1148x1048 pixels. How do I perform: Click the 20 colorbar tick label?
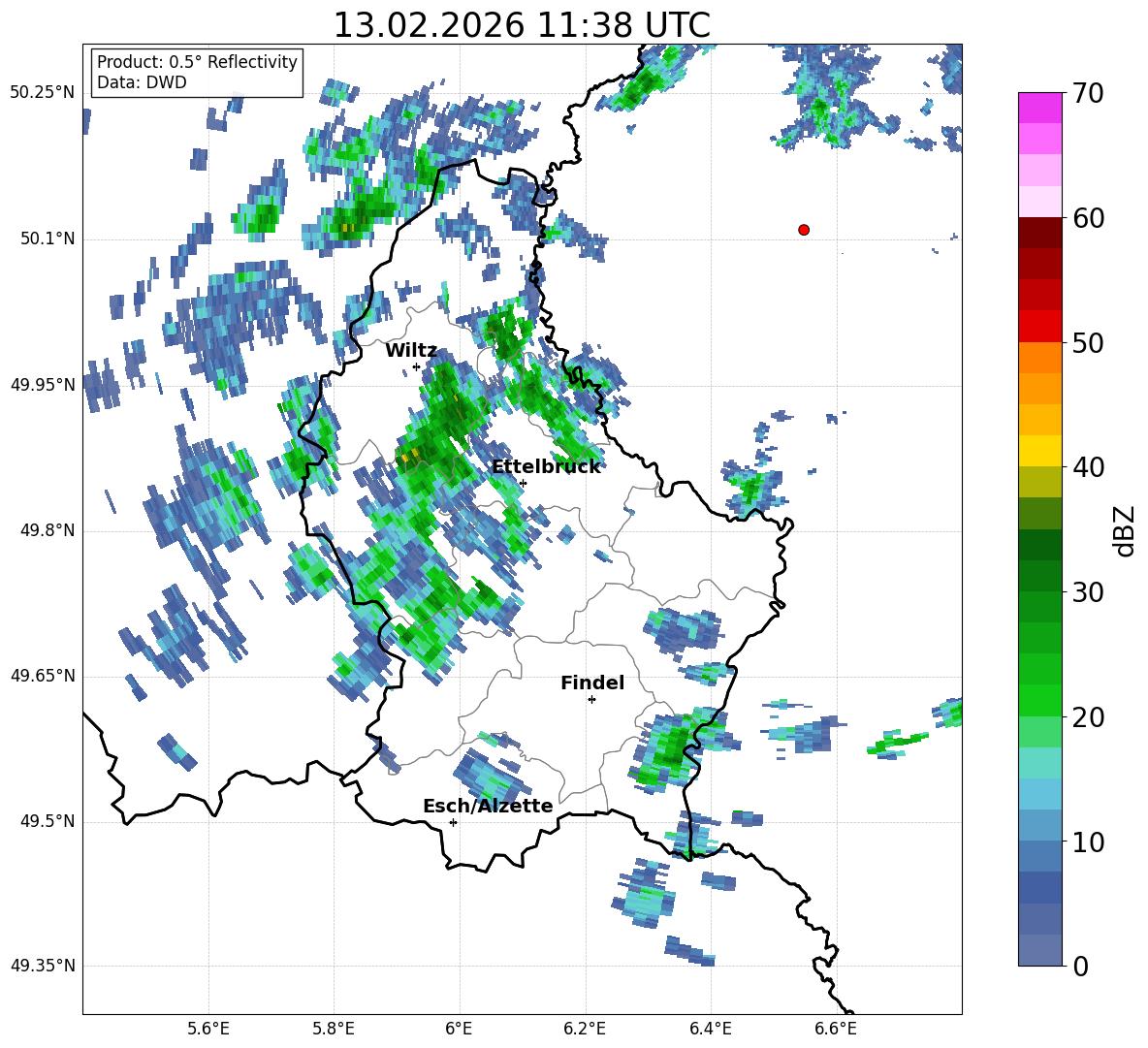(x=1087, y=717)
